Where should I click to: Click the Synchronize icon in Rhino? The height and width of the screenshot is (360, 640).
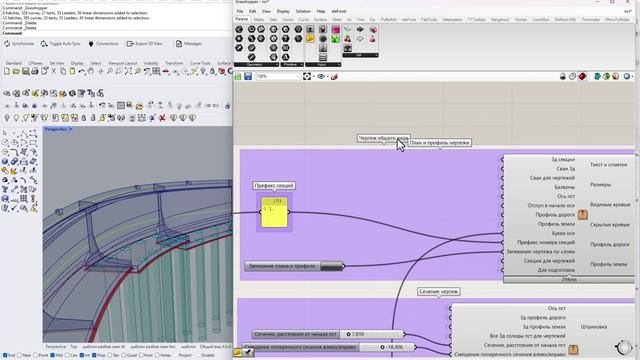[7, 44]
